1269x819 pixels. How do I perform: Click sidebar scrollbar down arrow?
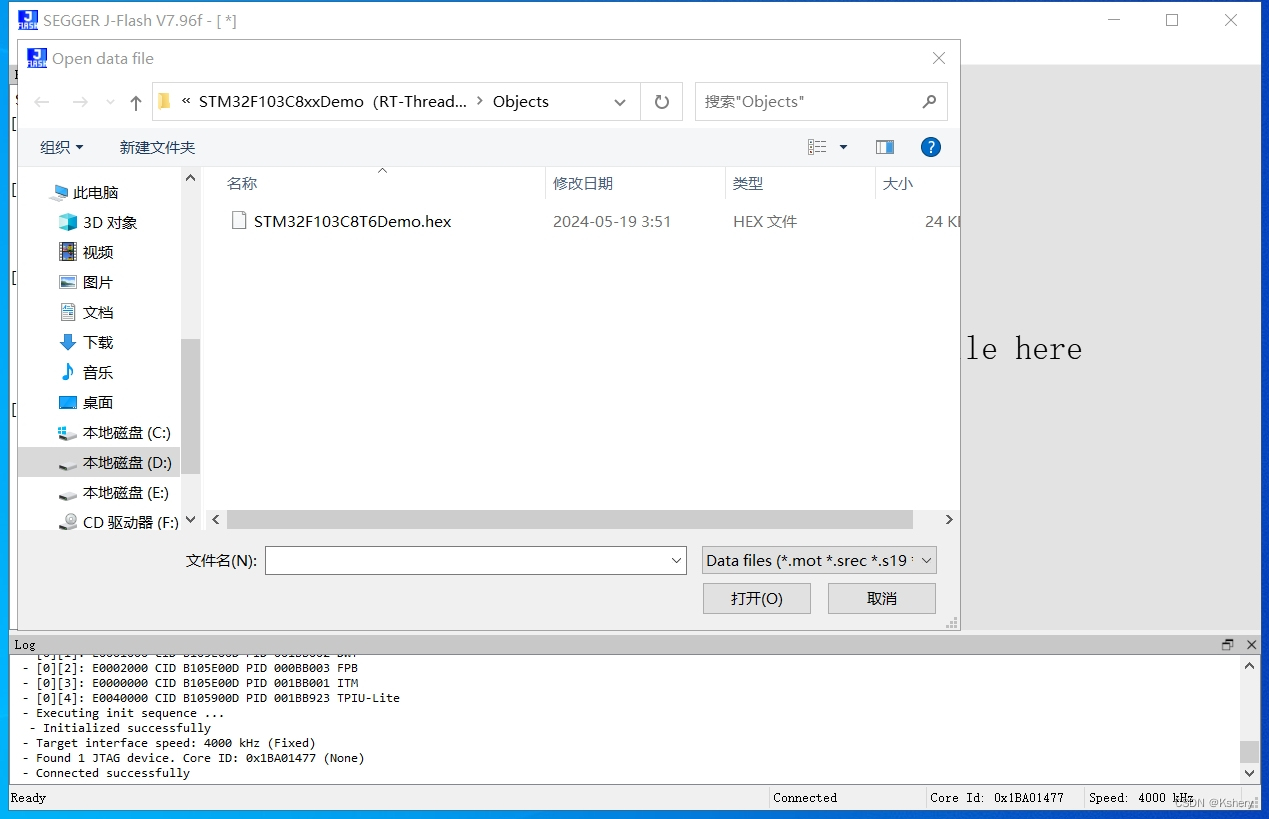click(191, 520)
